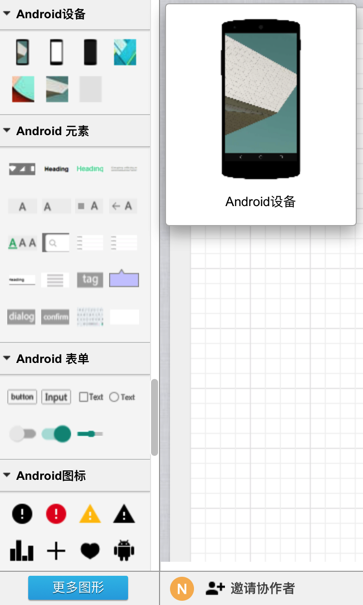The width and height of the screenshot is (363, 605).
Task: Pick the beige building wallpaper thumbnail
Action: 57,89
